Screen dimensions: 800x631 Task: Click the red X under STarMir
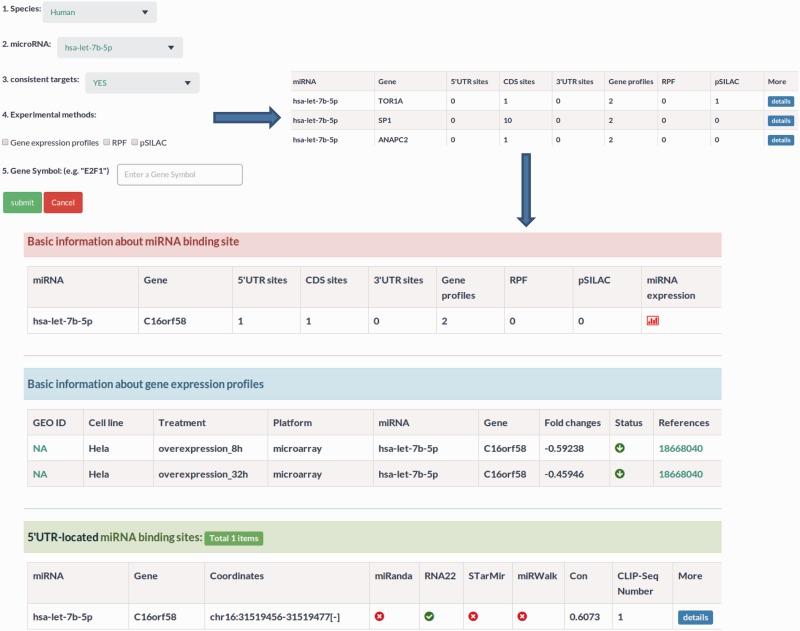coord(473,616)
